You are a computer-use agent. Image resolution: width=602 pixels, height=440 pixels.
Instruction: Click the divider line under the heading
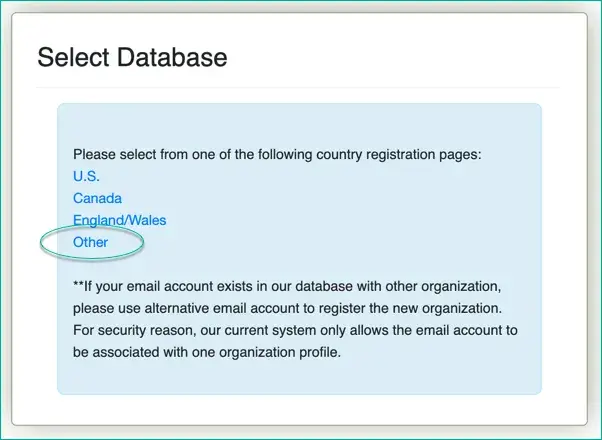(300, 87)
